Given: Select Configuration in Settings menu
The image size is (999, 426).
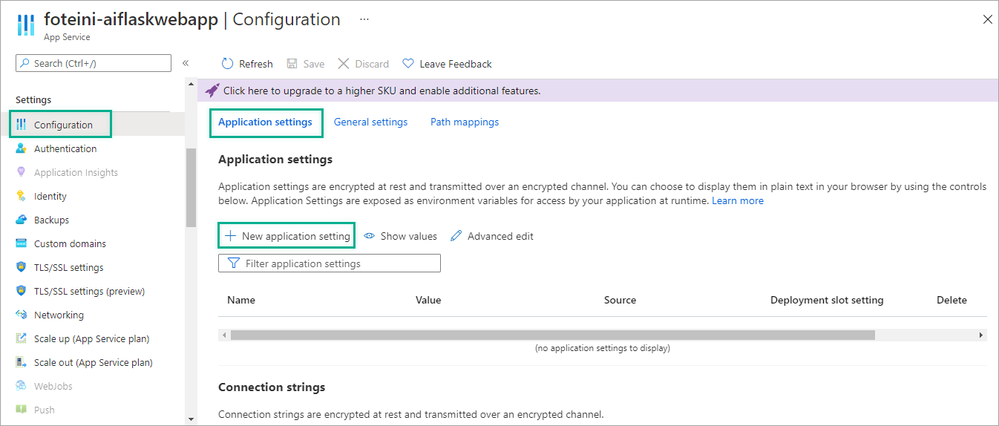Looking at the screenshot, I should tap(61, 125).
